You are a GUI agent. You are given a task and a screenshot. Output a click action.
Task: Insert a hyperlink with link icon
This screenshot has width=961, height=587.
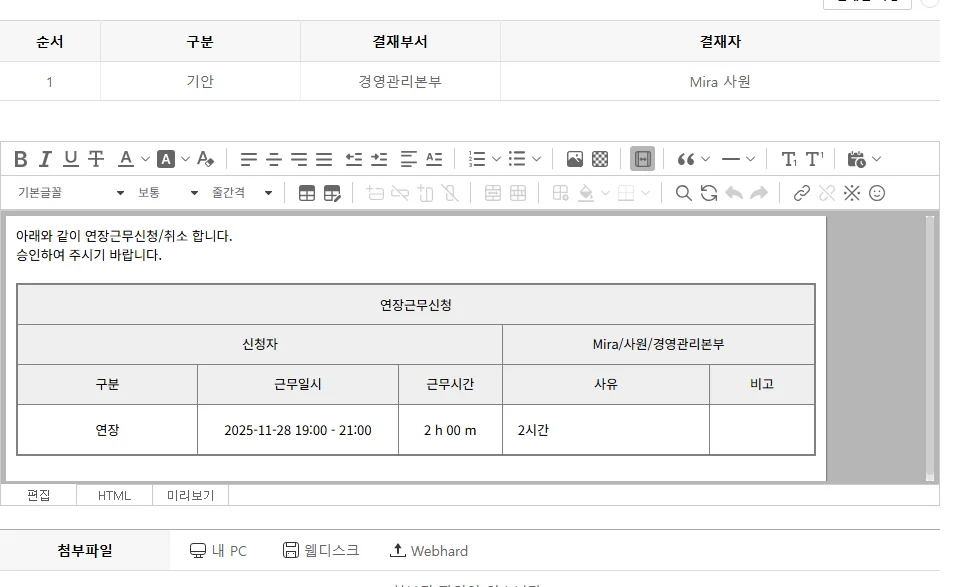click(801, 193)
